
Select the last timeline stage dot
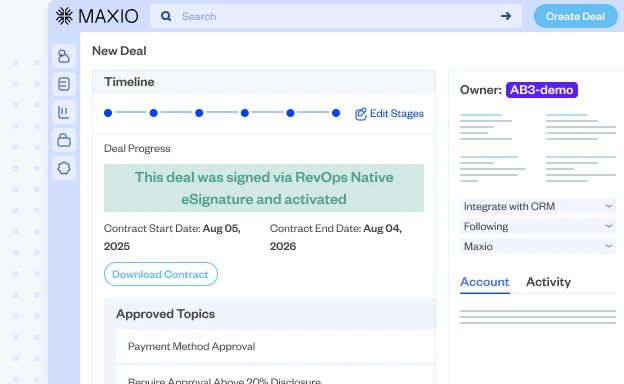point(336,113)
